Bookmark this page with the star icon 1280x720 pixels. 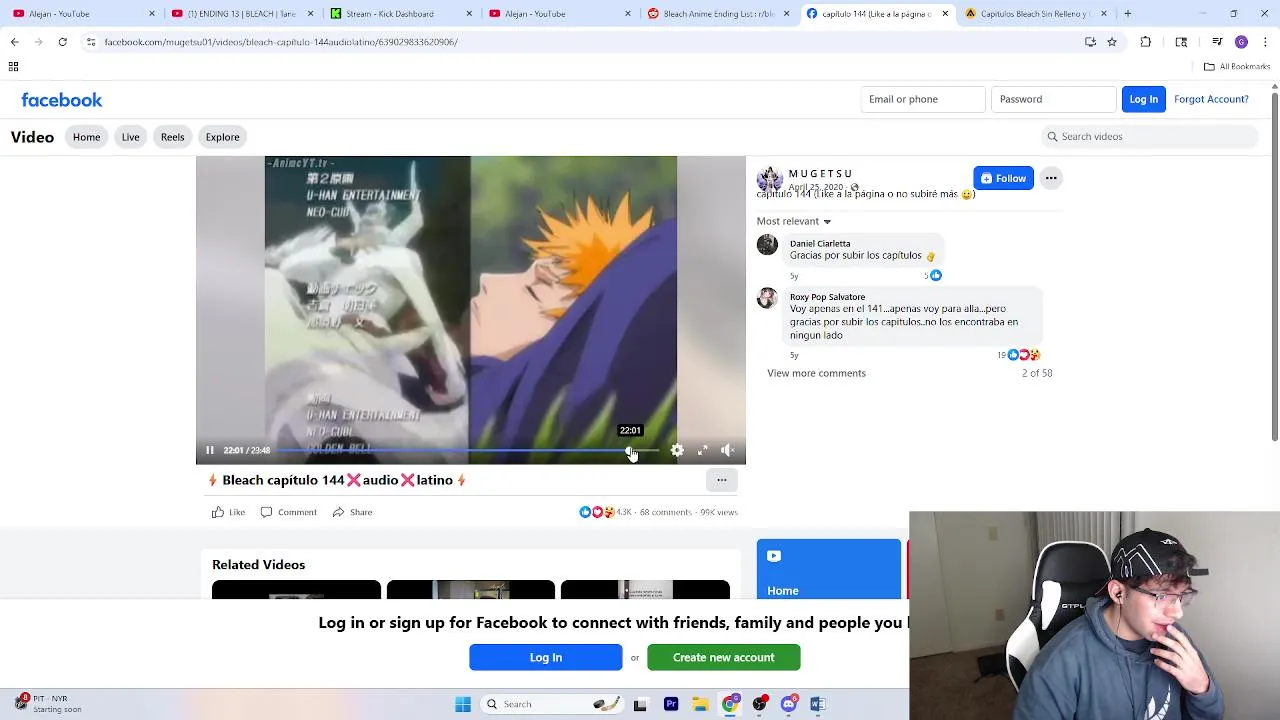[x=1111, y=42]
